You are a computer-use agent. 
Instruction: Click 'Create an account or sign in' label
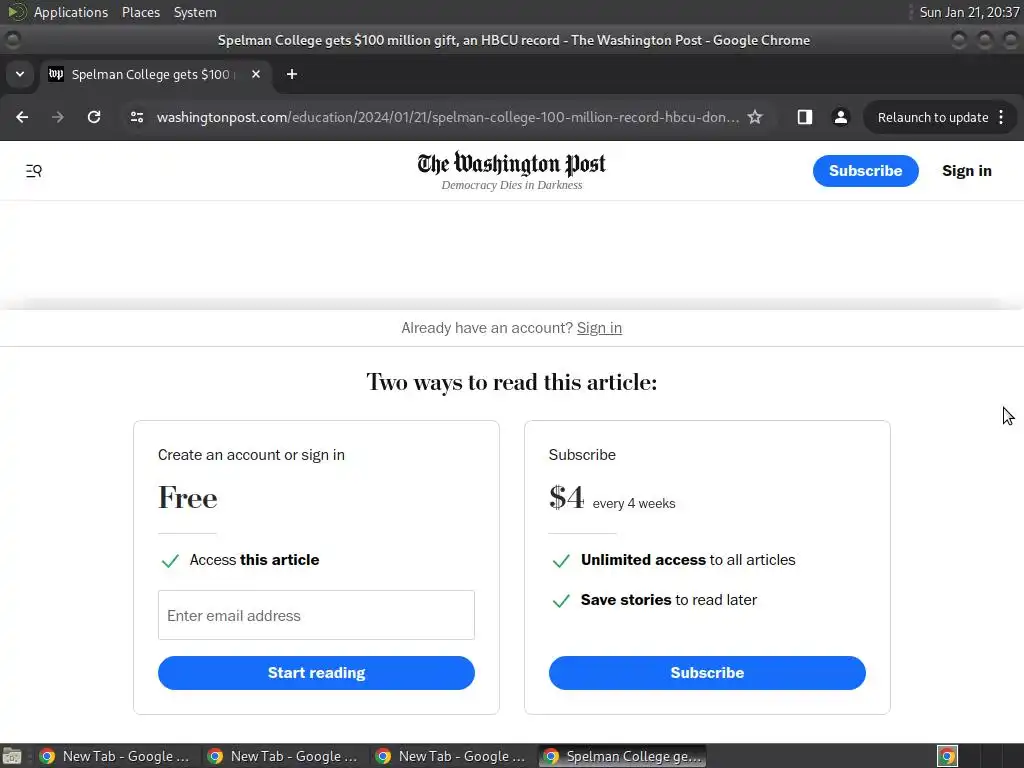251,455
